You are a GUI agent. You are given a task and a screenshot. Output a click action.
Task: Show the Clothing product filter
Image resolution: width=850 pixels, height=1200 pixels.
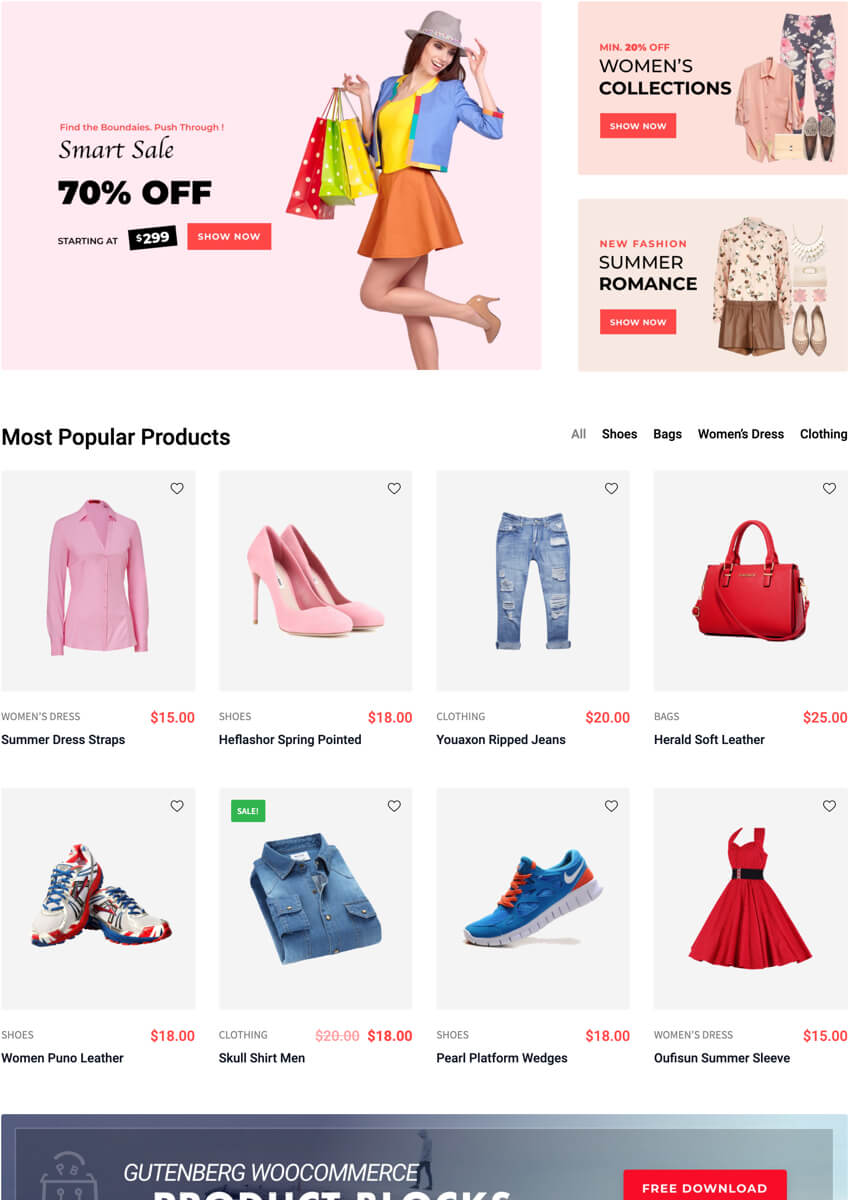point(823,434)
